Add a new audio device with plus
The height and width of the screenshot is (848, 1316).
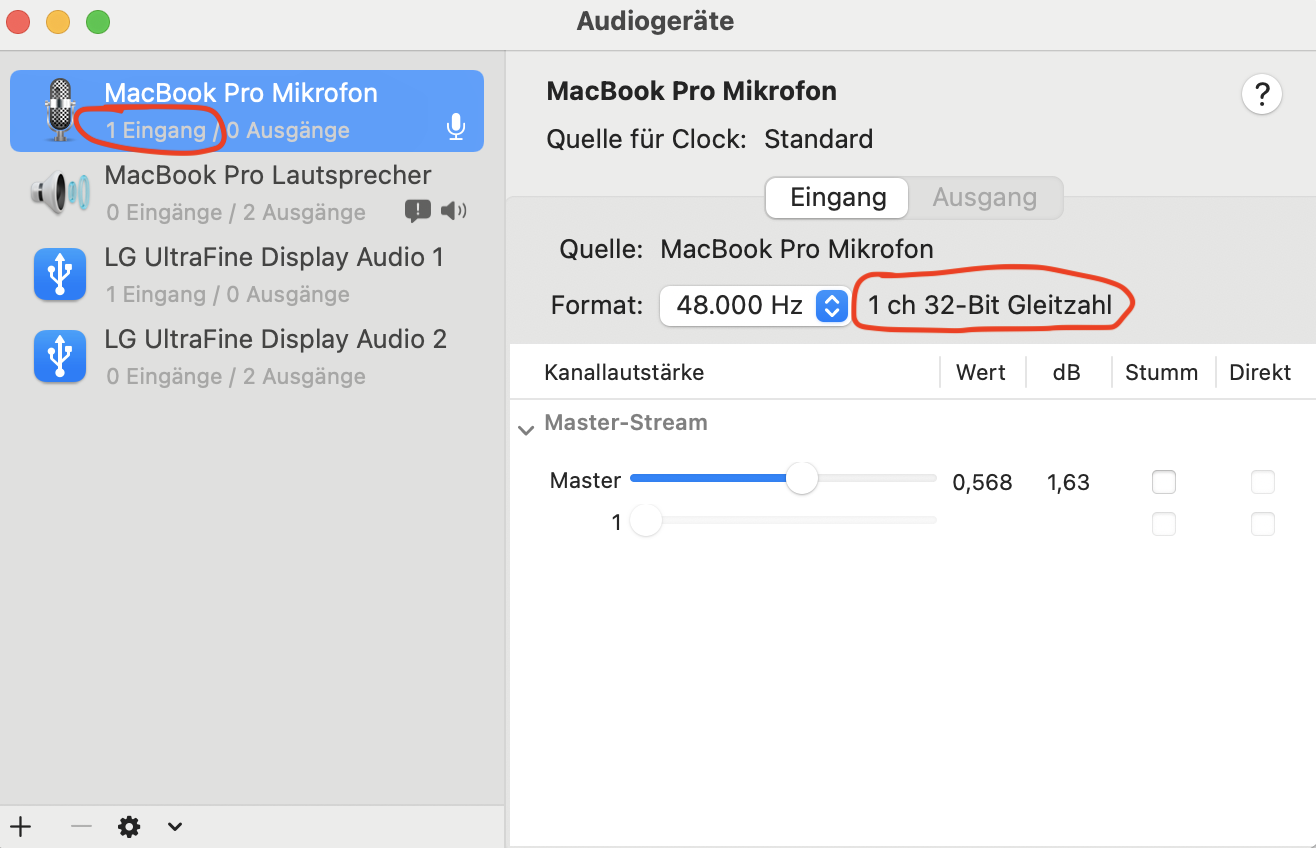21,827
